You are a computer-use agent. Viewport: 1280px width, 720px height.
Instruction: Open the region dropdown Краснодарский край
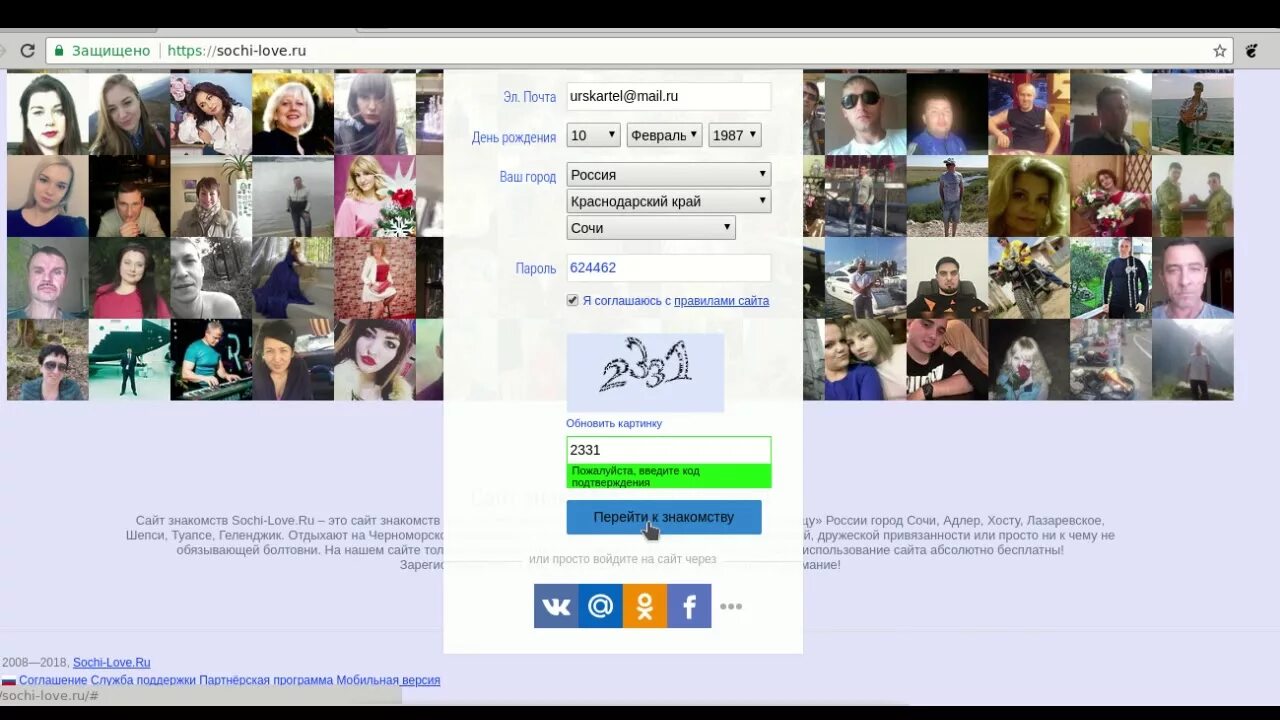[x=668, y=201]
